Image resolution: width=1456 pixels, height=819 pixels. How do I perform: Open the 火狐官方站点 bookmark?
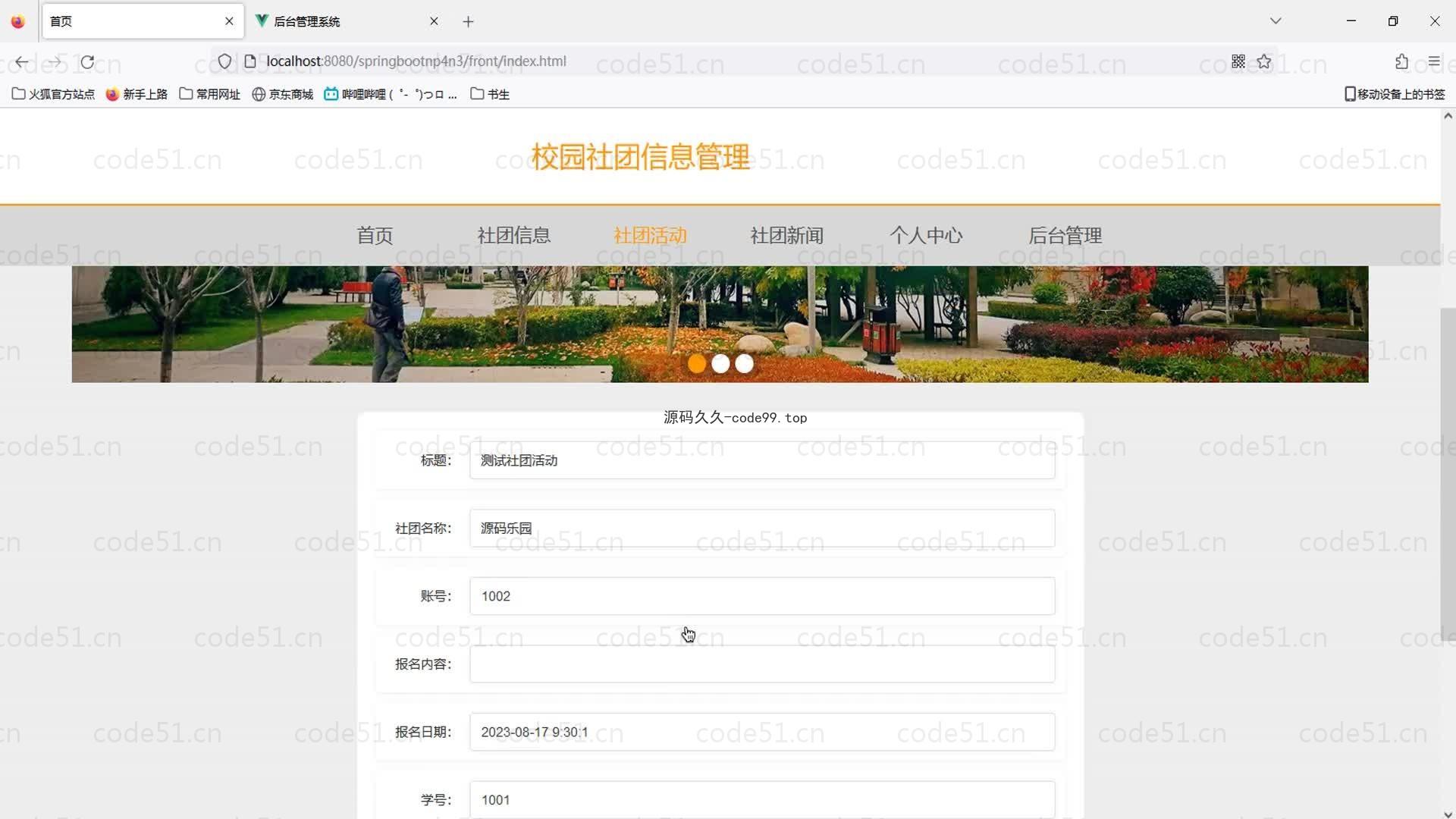[53, 94]
